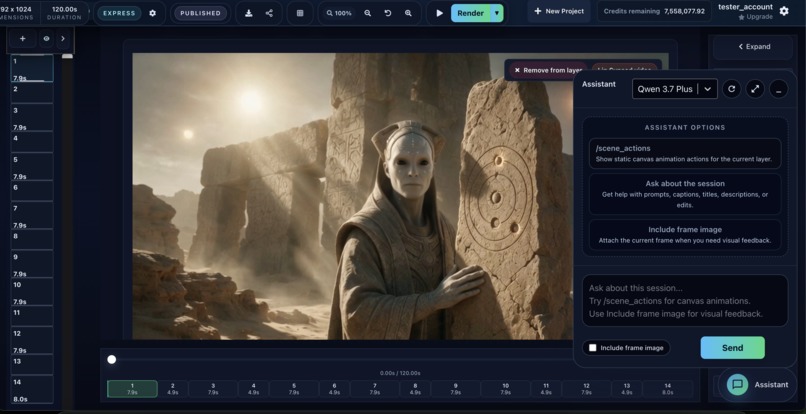Viewport: 806px width, 414px height.
Task: Select layer 5 in the left list
Action: [32, 166]
